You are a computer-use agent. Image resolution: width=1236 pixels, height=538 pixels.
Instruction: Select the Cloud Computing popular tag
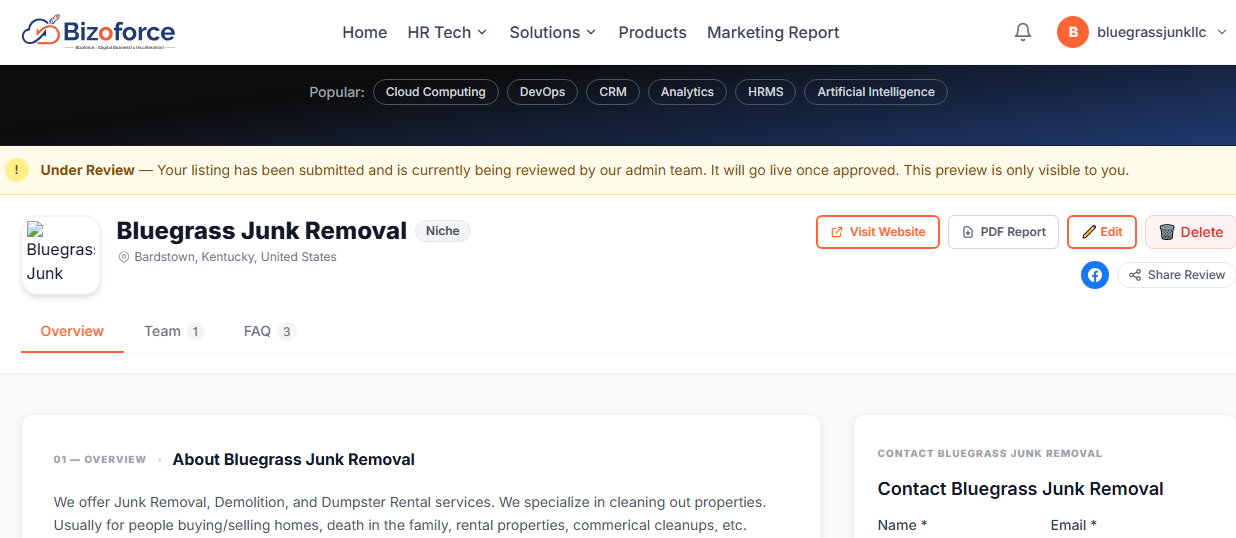[436, 92]
